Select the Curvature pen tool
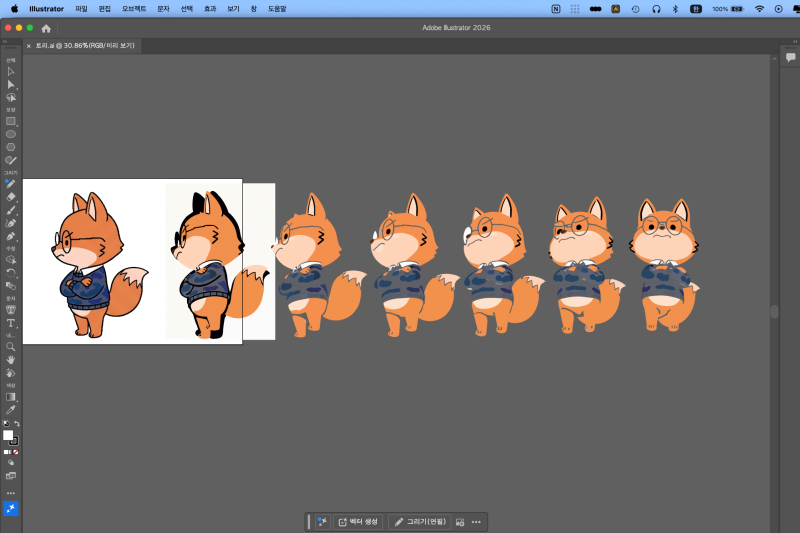 click(x=11, y=223)
